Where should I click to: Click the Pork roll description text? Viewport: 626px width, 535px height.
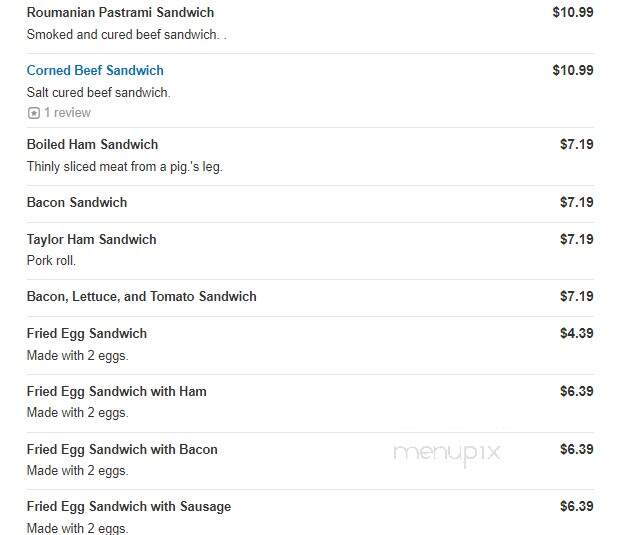point(51,261)
